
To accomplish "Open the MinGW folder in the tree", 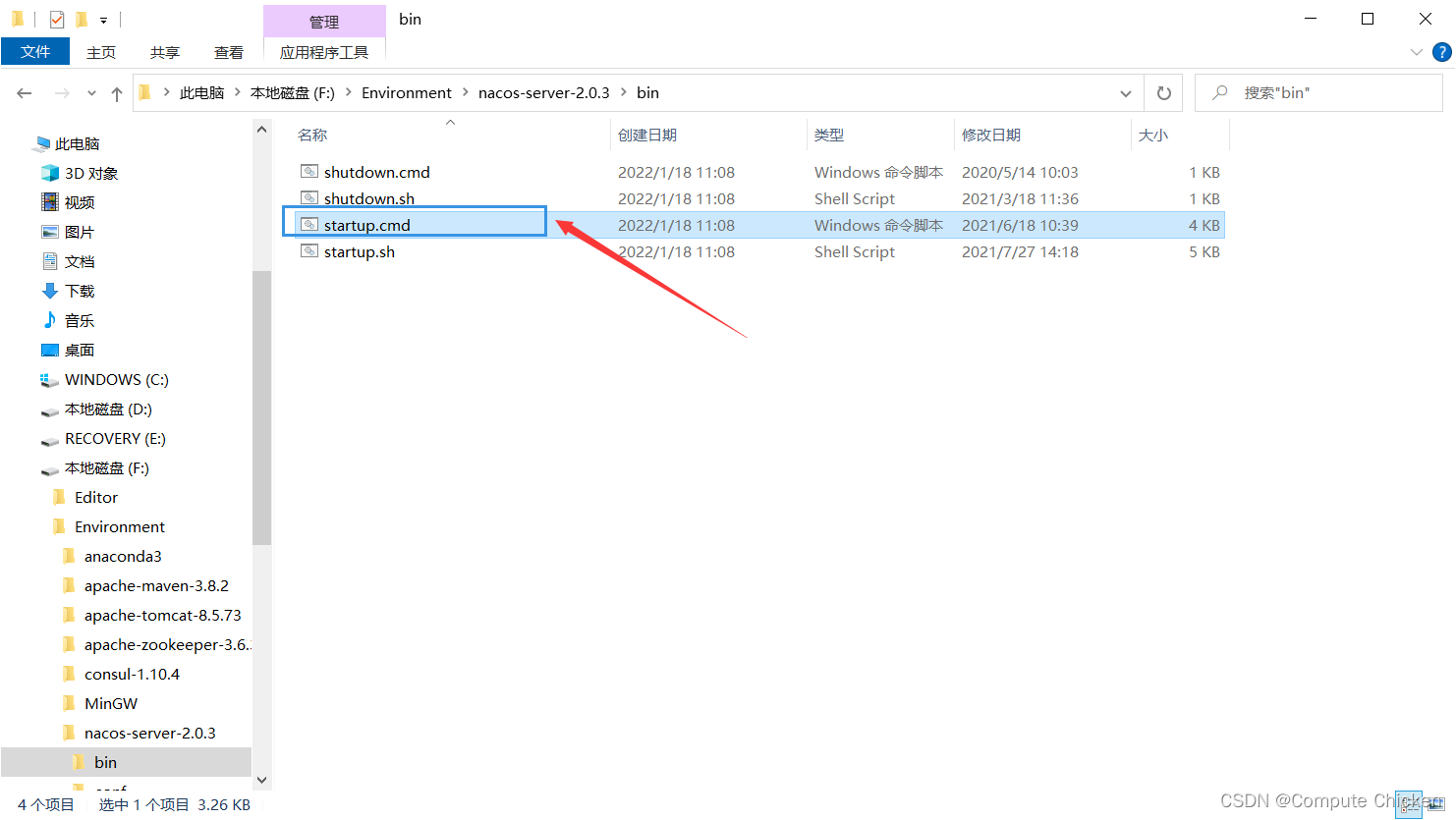I will coord(111,704).
